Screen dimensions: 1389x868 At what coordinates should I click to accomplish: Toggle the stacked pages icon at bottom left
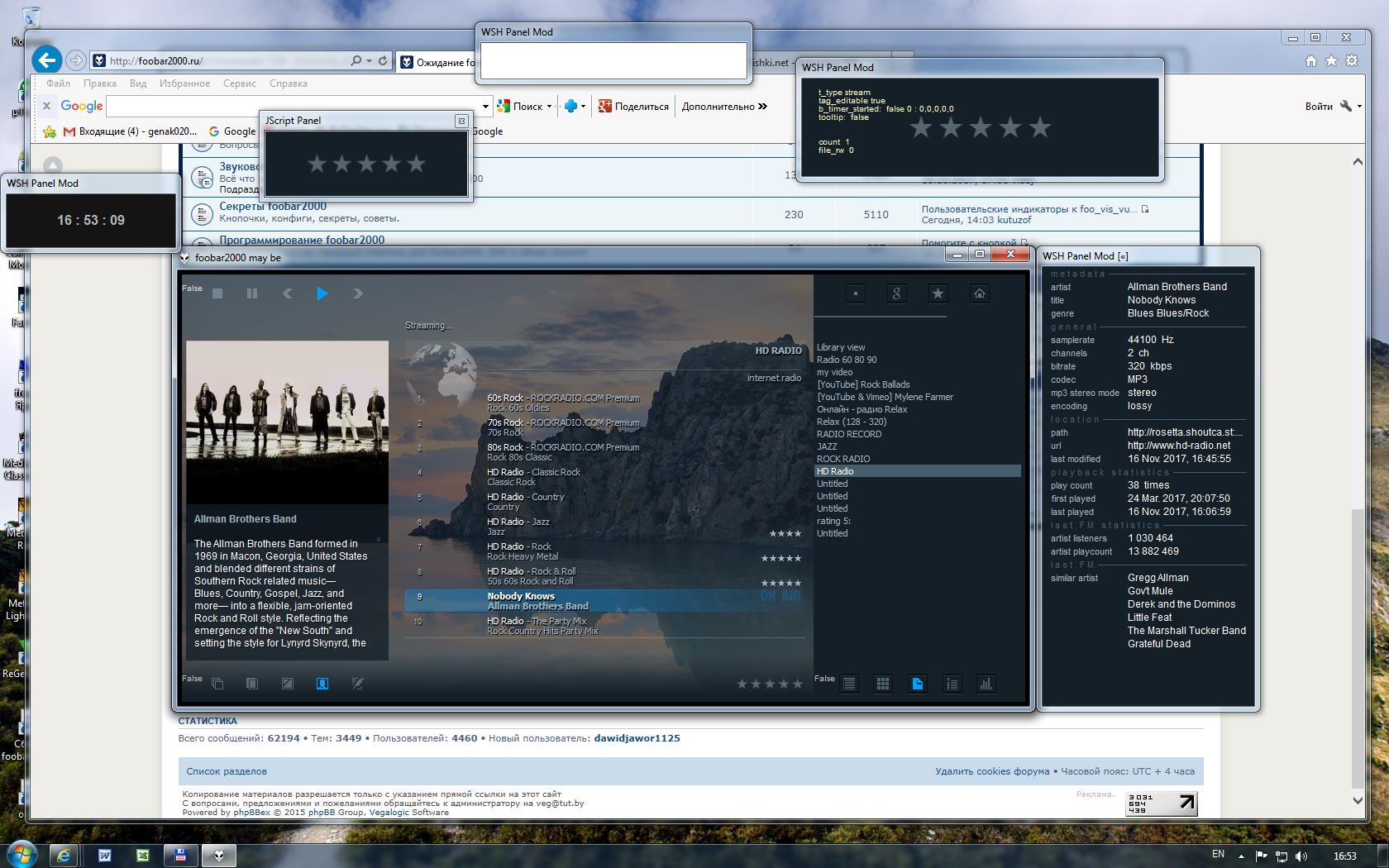coord(217,684)
